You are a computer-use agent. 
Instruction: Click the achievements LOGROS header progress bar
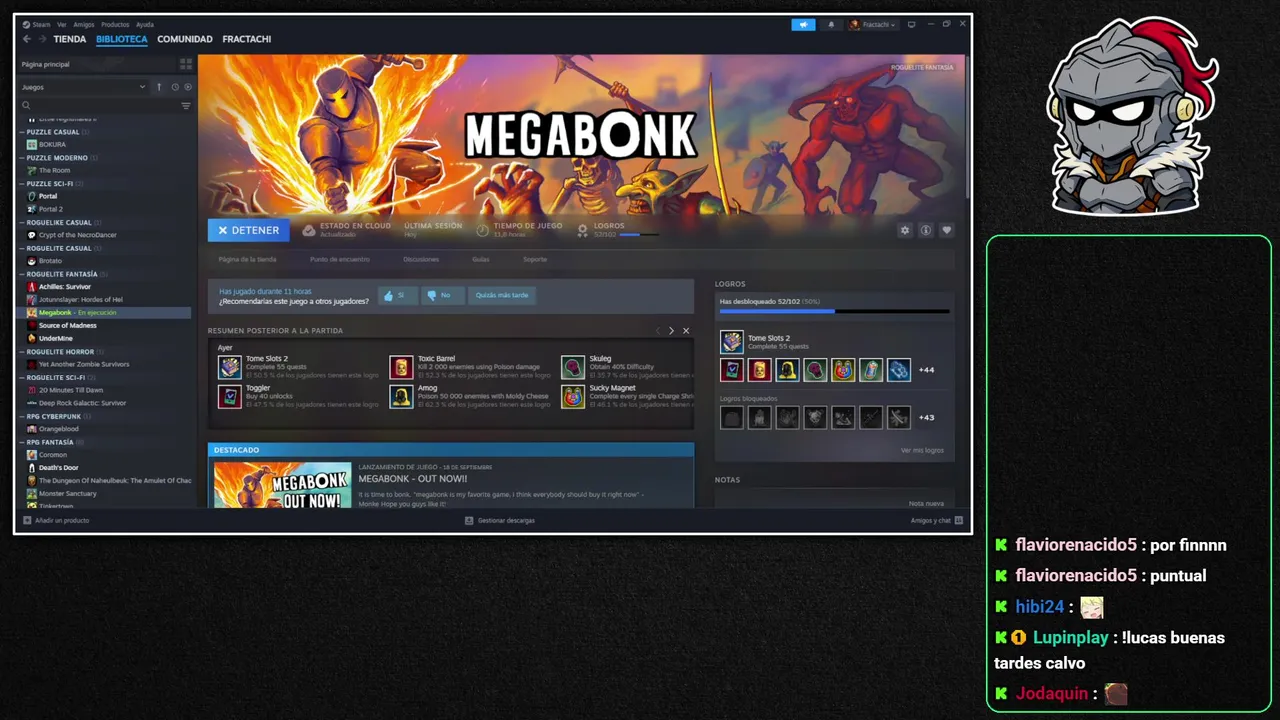[639, 235]
